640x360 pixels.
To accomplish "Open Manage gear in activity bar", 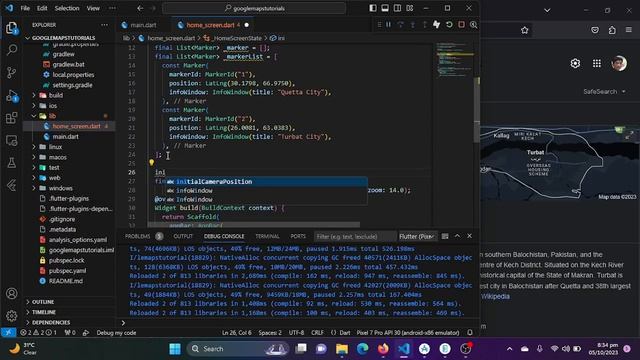I will 11,316.
